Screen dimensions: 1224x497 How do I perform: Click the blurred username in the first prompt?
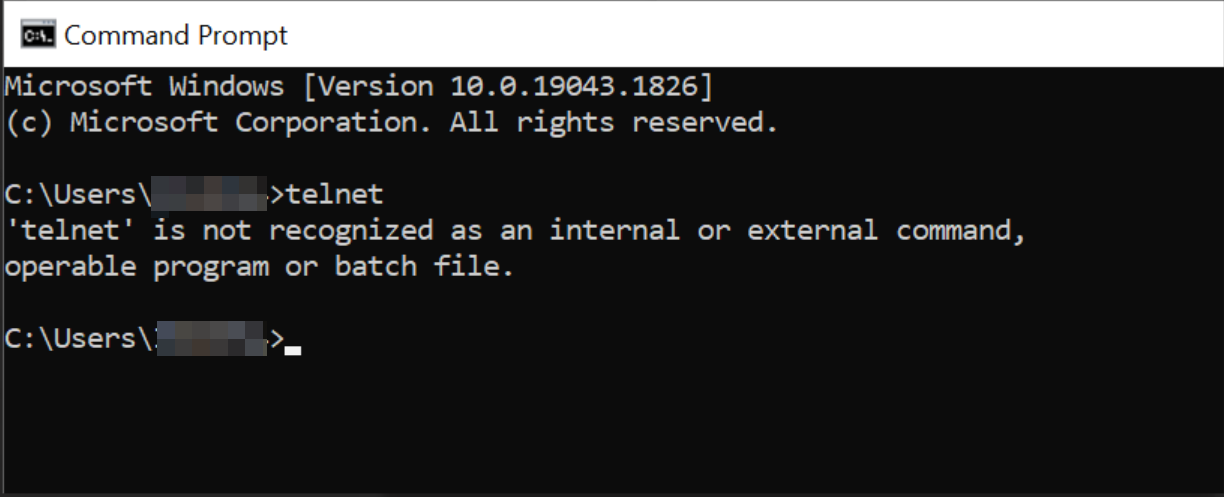click(x=210, y=194)
